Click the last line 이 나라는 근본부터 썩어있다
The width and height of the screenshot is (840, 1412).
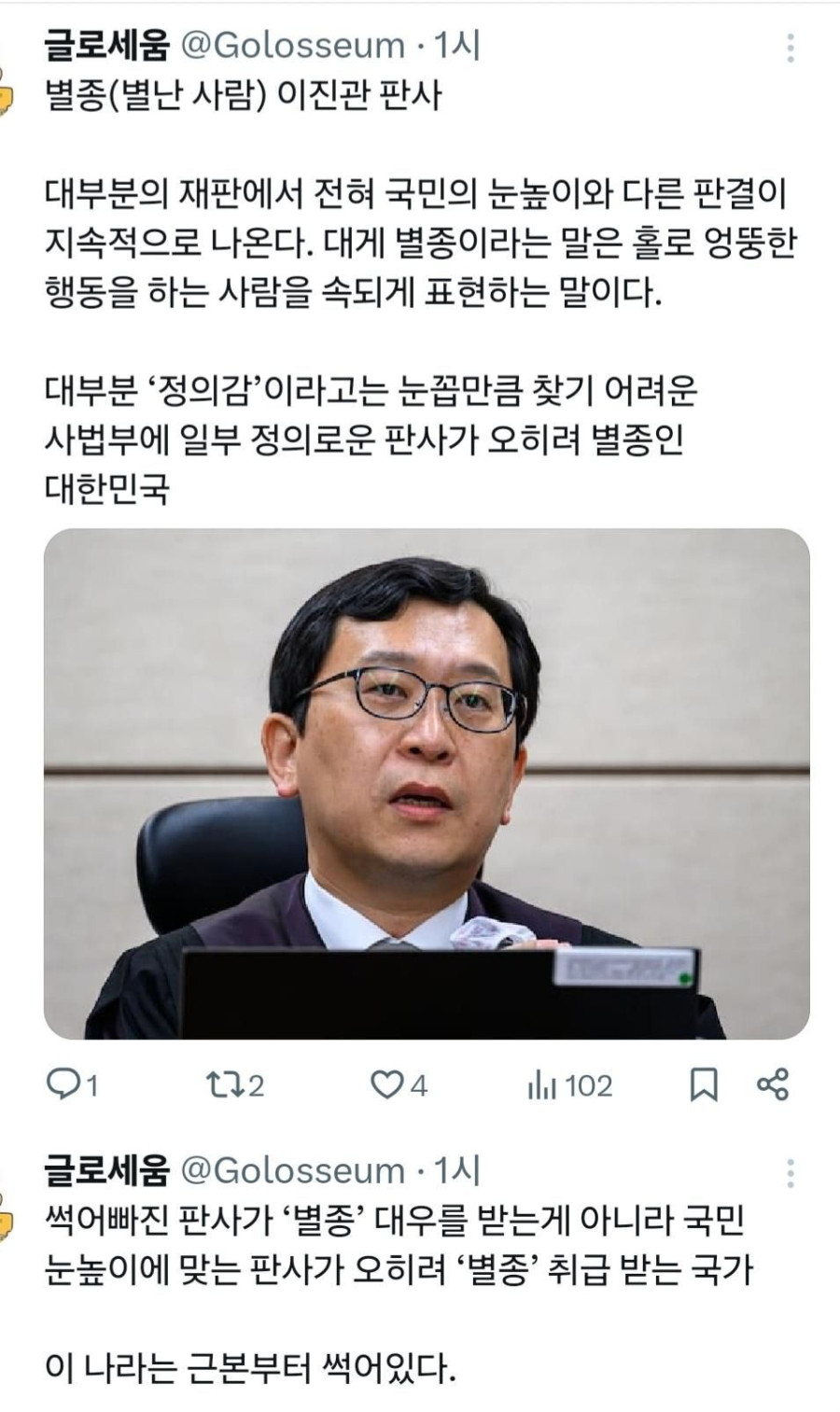click(x=250, y=1369)
